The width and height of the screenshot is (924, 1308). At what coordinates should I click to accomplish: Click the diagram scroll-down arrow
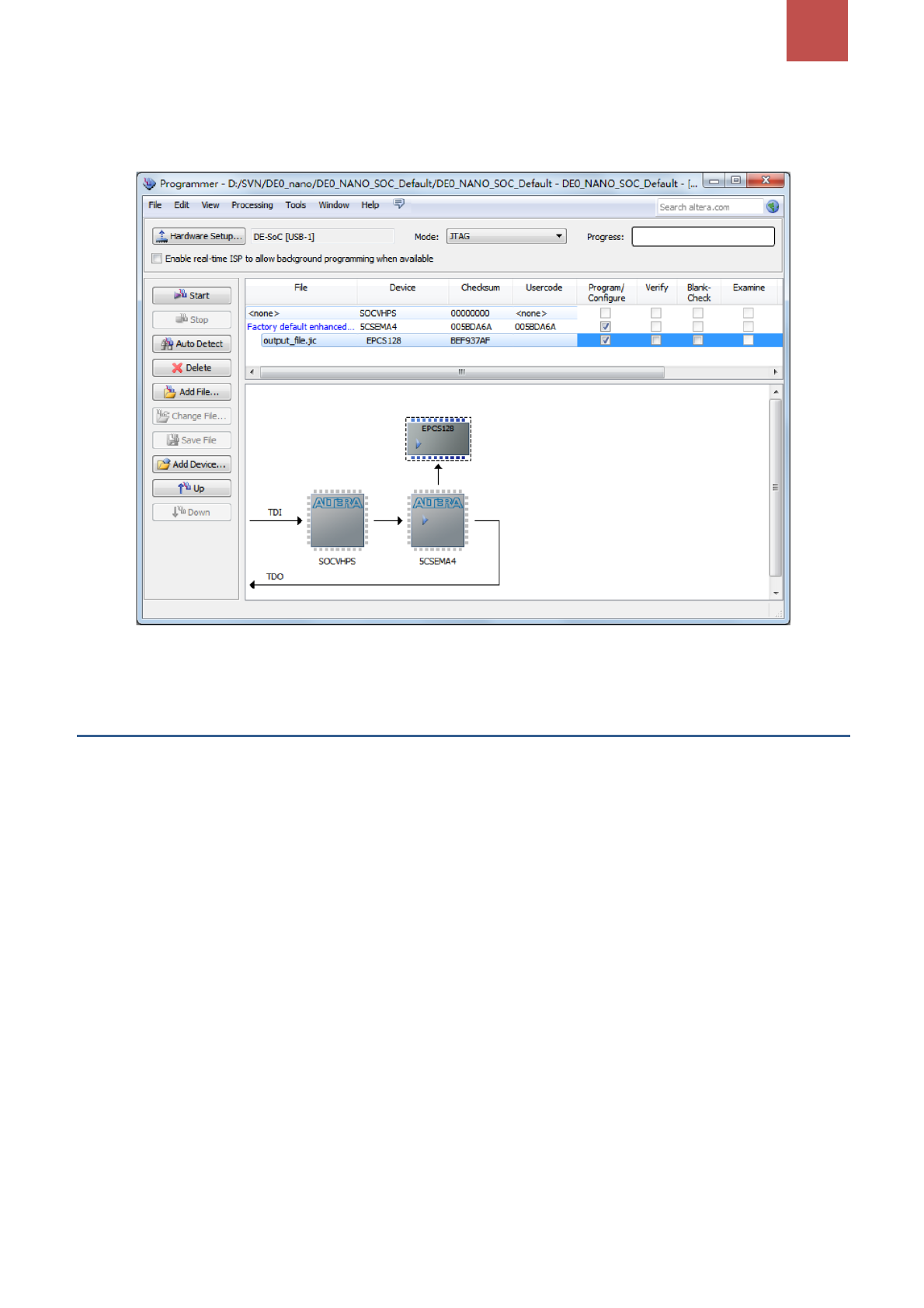click(x=776, y=593)
